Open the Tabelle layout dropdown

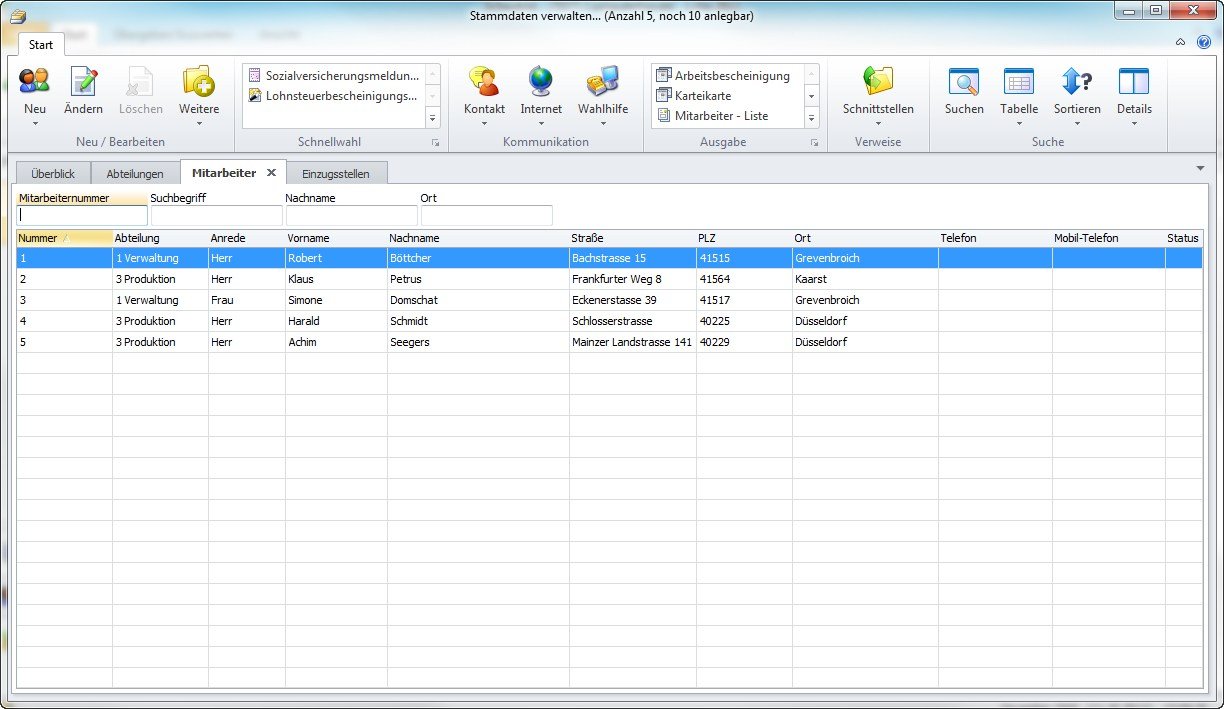[x=1019, y=123]
